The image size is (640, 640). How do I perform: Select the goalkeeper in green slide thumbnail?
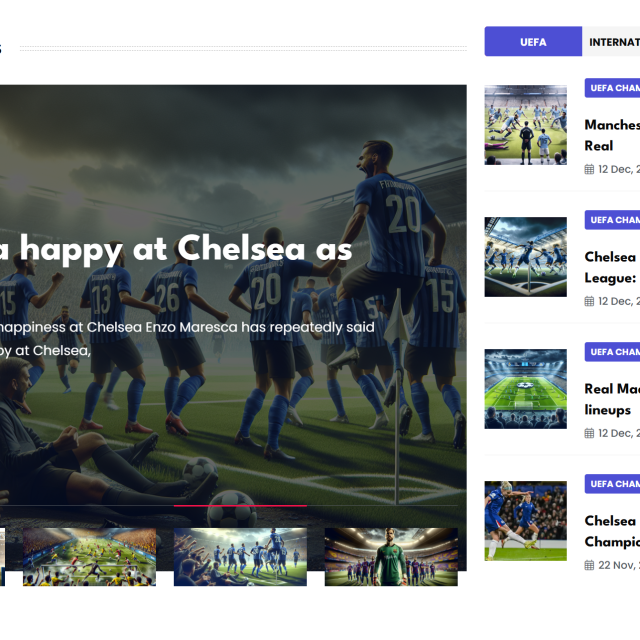[391, 556]
